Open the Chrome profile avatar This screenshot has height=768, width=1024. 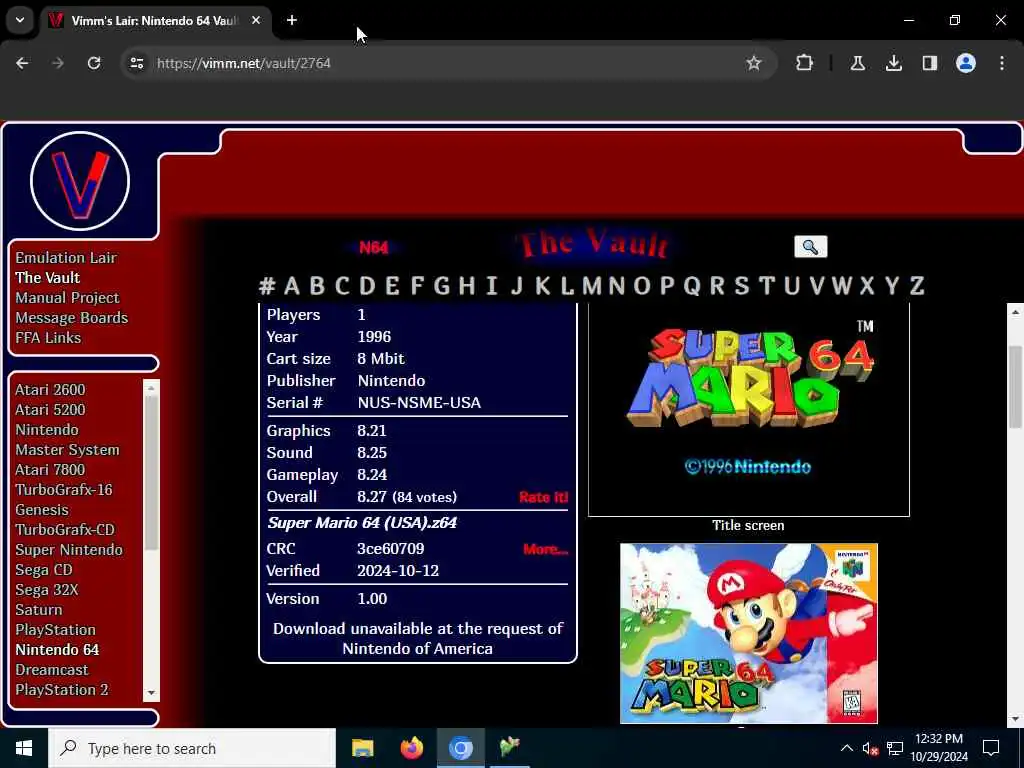966,63
